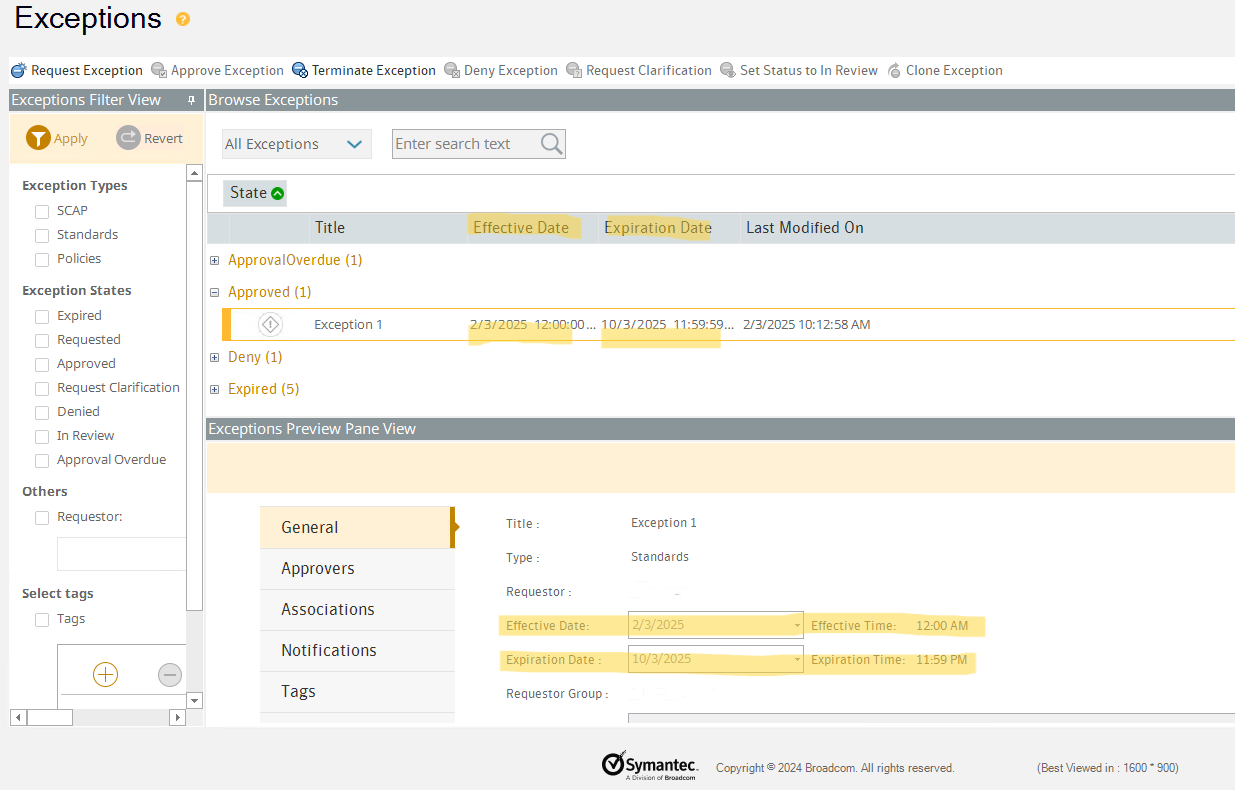The image size is (1235, 790).
Task: Check the Approved exception state filter
Action: coord(42,364)
